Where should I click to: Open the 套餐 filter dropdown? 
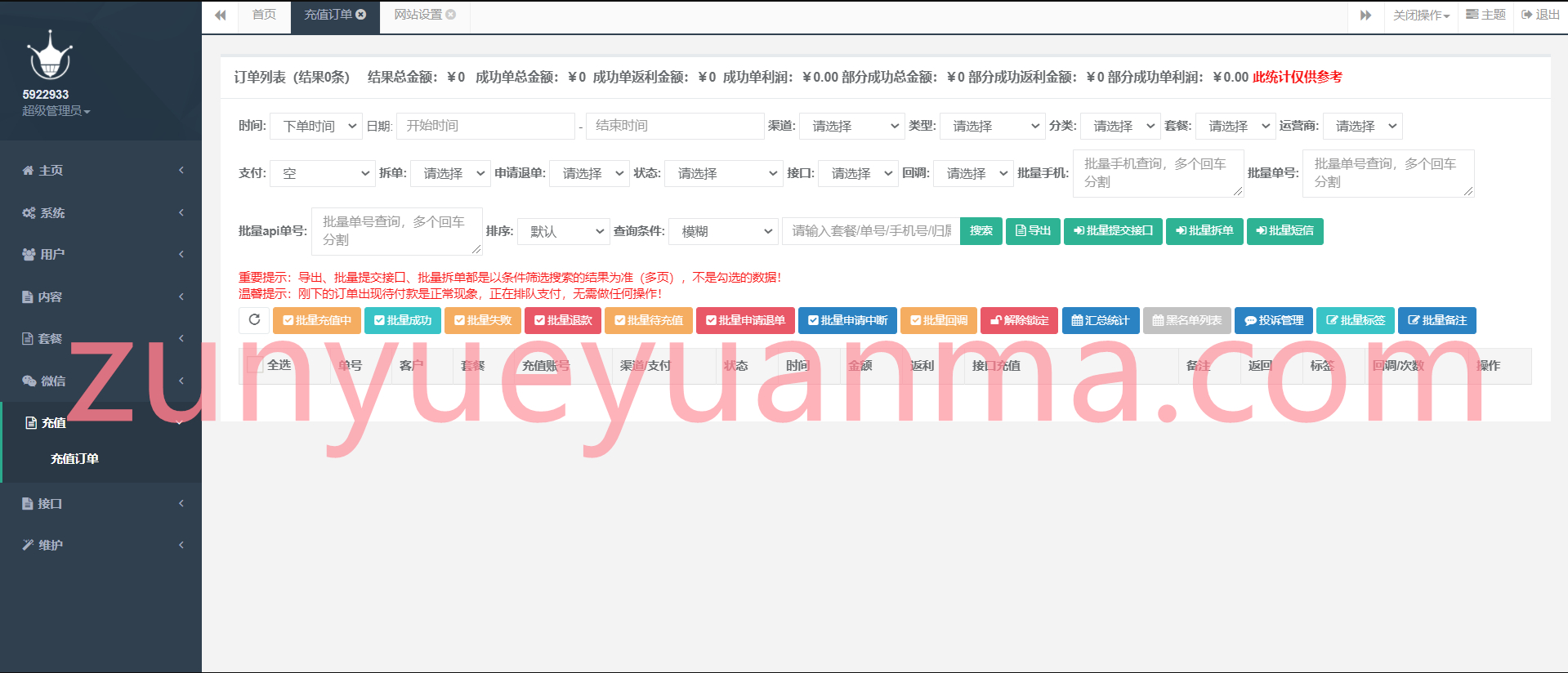coord(1235,127)
